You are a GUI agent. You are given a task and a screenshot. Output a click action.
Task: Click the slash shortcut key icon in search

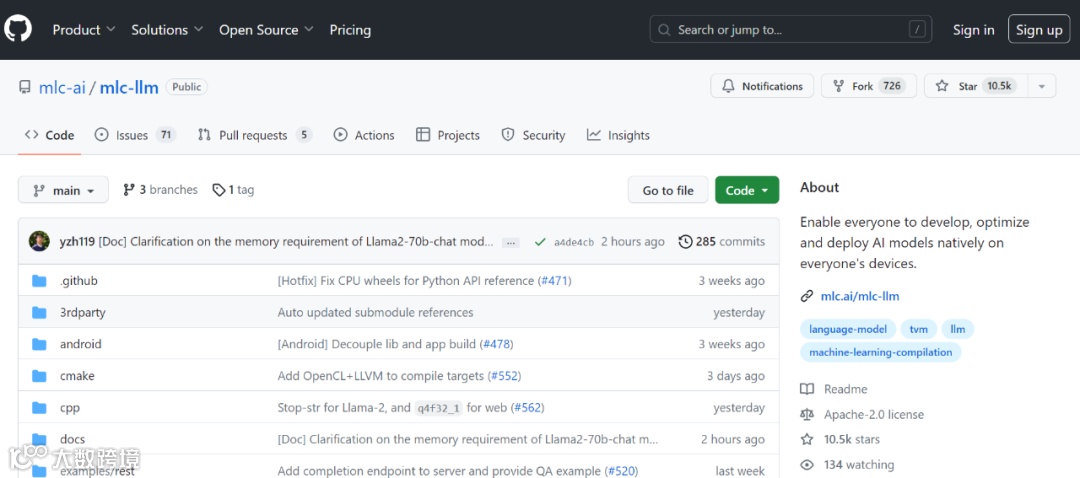coord(917,30)
